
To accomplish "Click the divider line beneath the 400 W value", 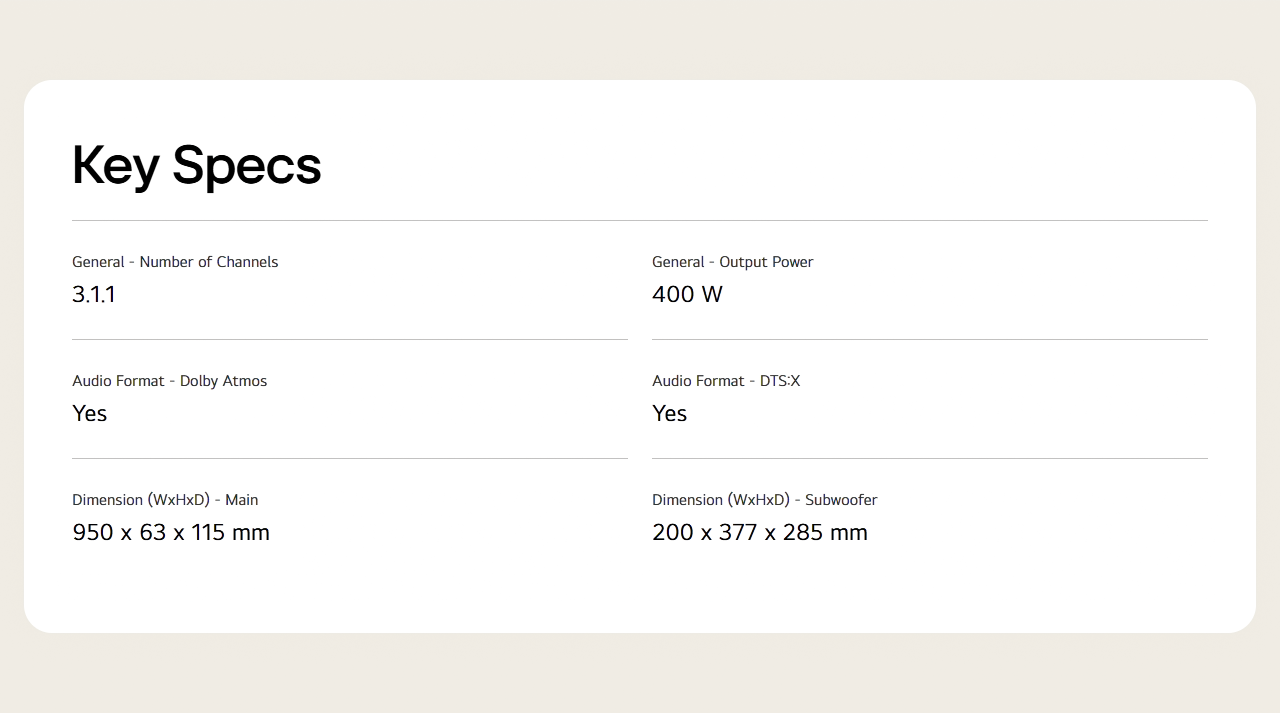I will 930,339.
